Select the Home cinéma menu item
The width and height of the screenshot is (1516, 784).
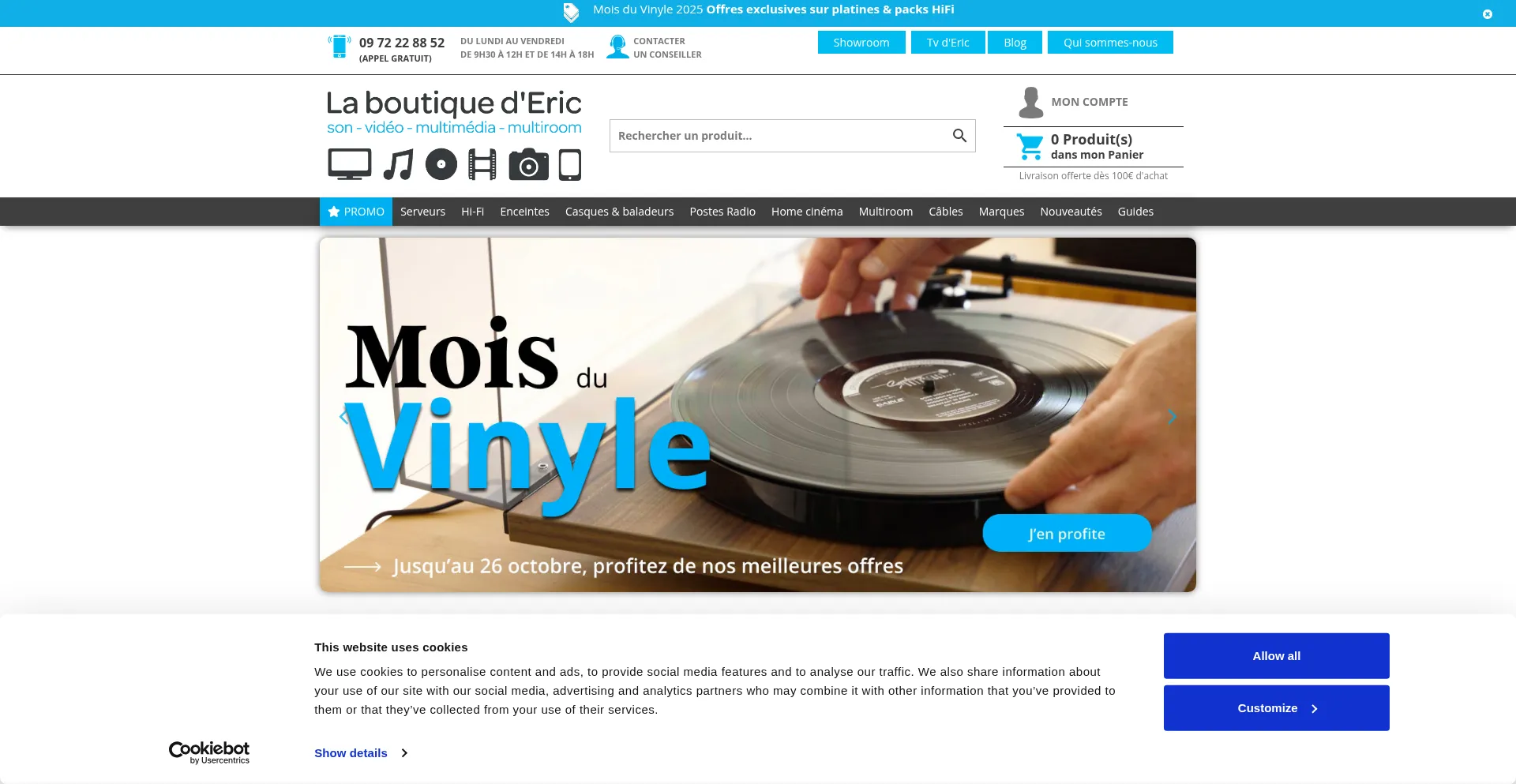(807, 212)
